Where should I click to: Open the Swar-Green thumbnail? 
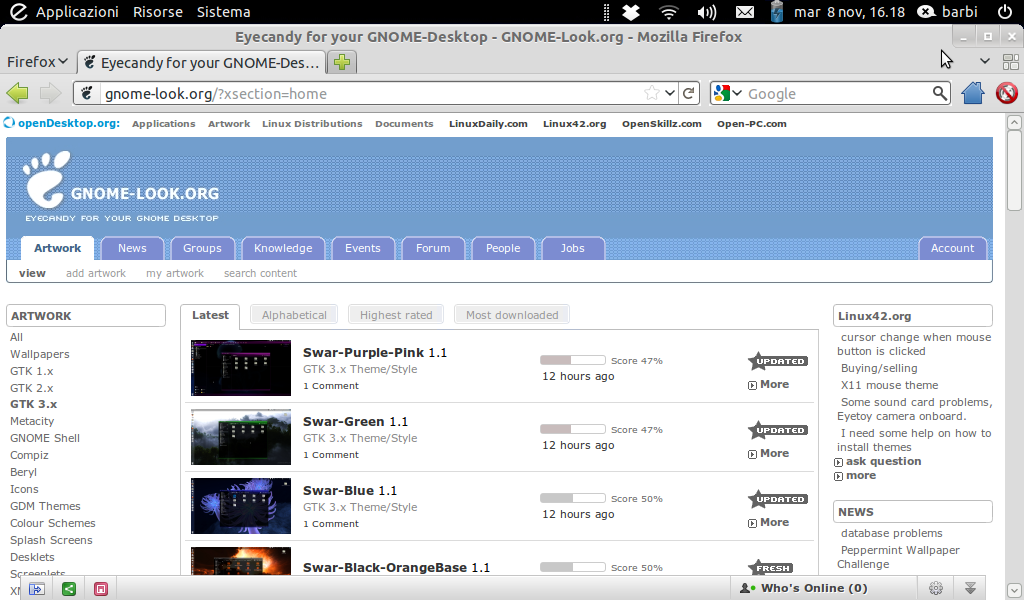240,437
